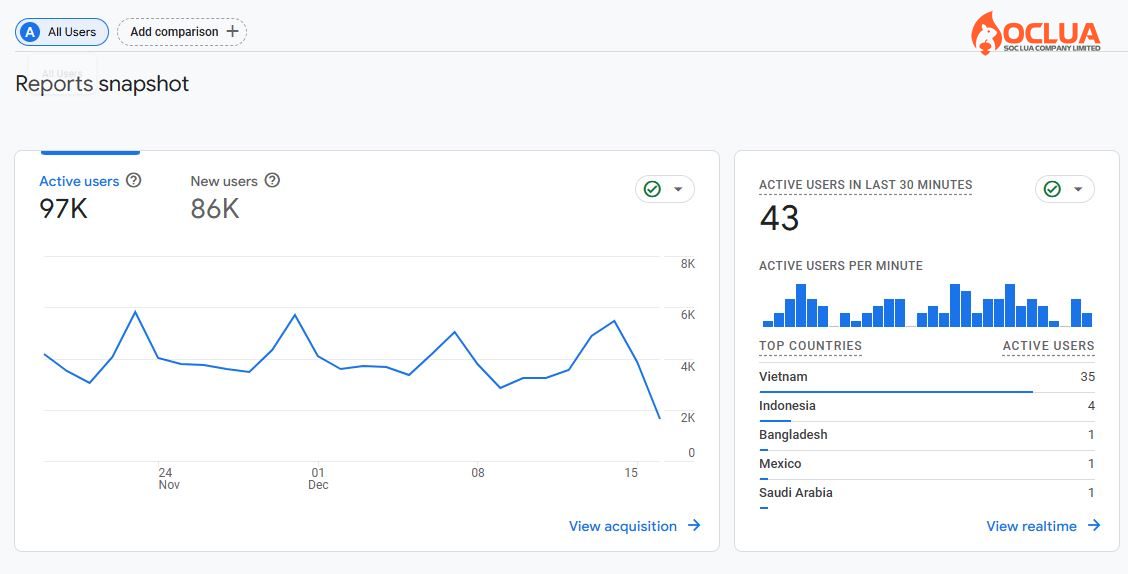Click Indonesia's blue progress bar

tap(775, 421)
